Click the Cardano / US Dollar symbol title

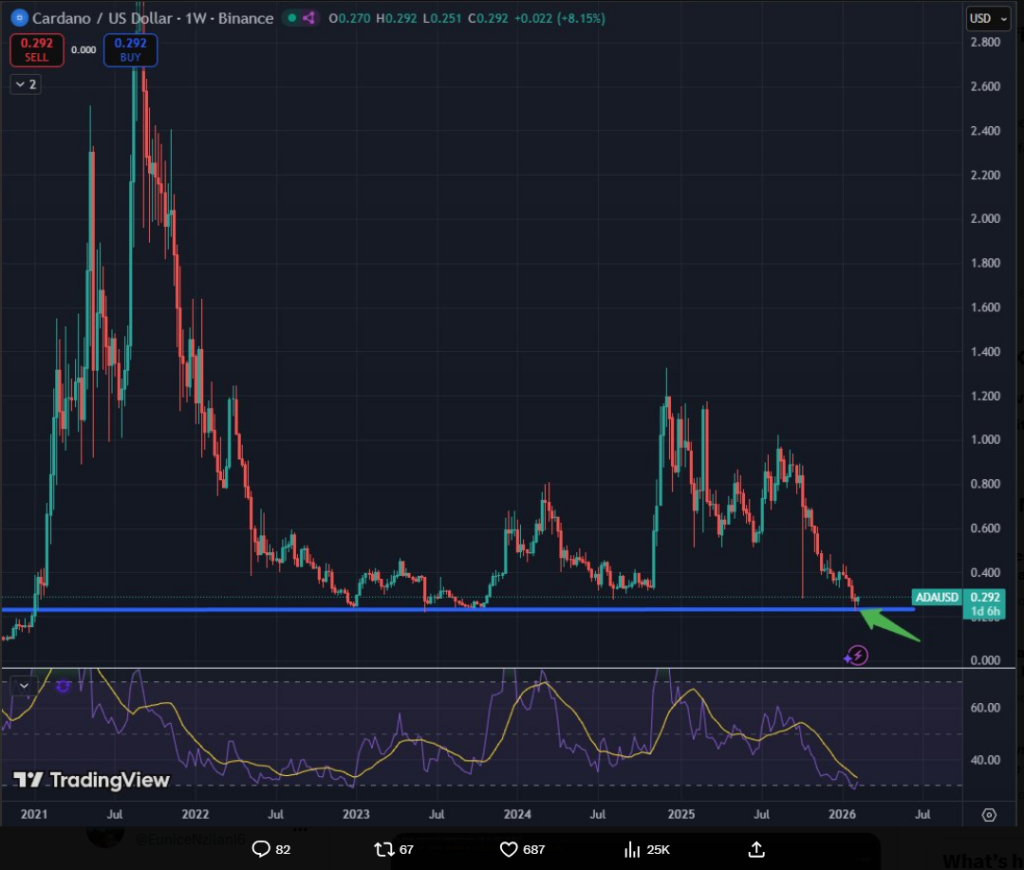pyautogui.click(x=150, y=18)
